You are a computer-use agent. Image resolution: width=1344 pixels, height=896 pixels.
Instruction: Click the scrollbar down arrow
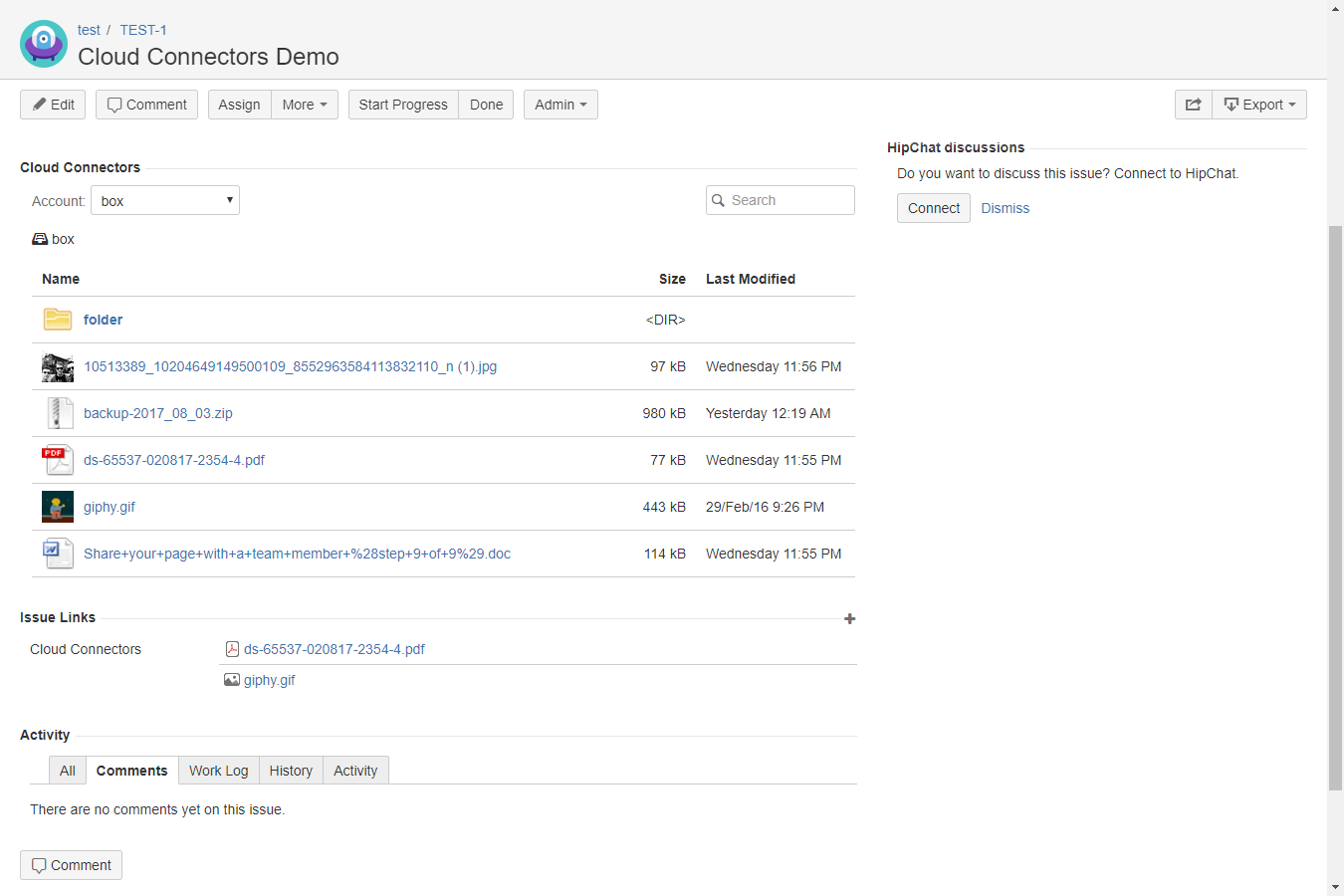pos(1336,887)
